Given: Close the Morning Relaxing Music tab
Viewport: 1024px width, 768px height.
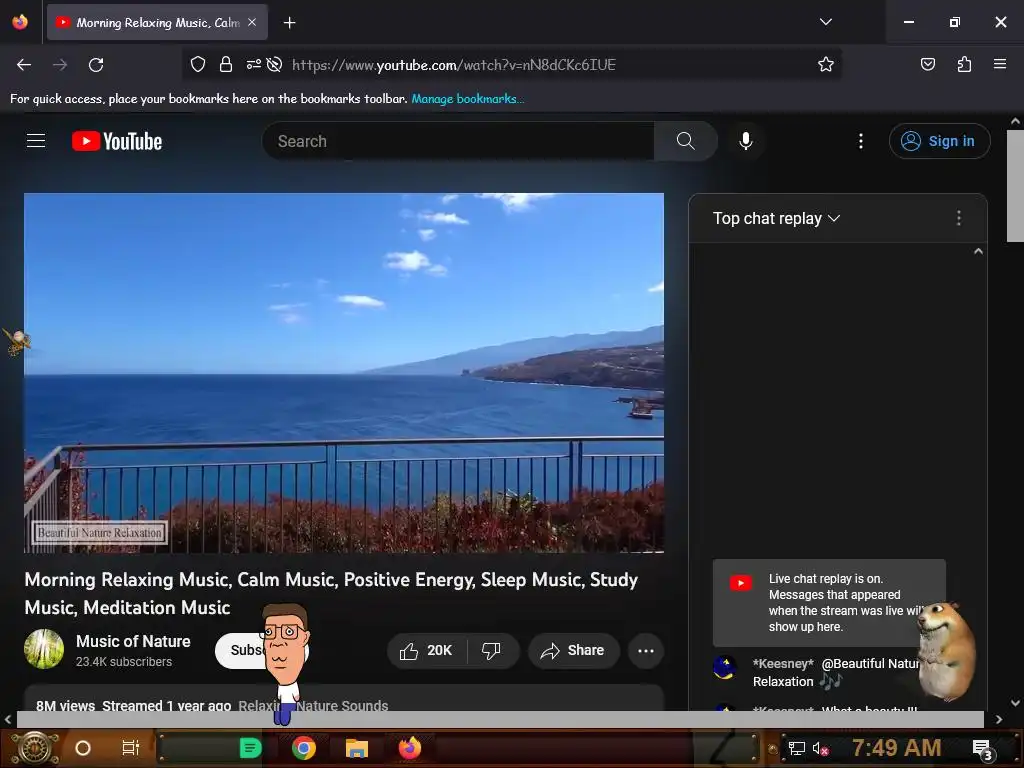Looking at the screenshot, I should [x=252, y=23].
